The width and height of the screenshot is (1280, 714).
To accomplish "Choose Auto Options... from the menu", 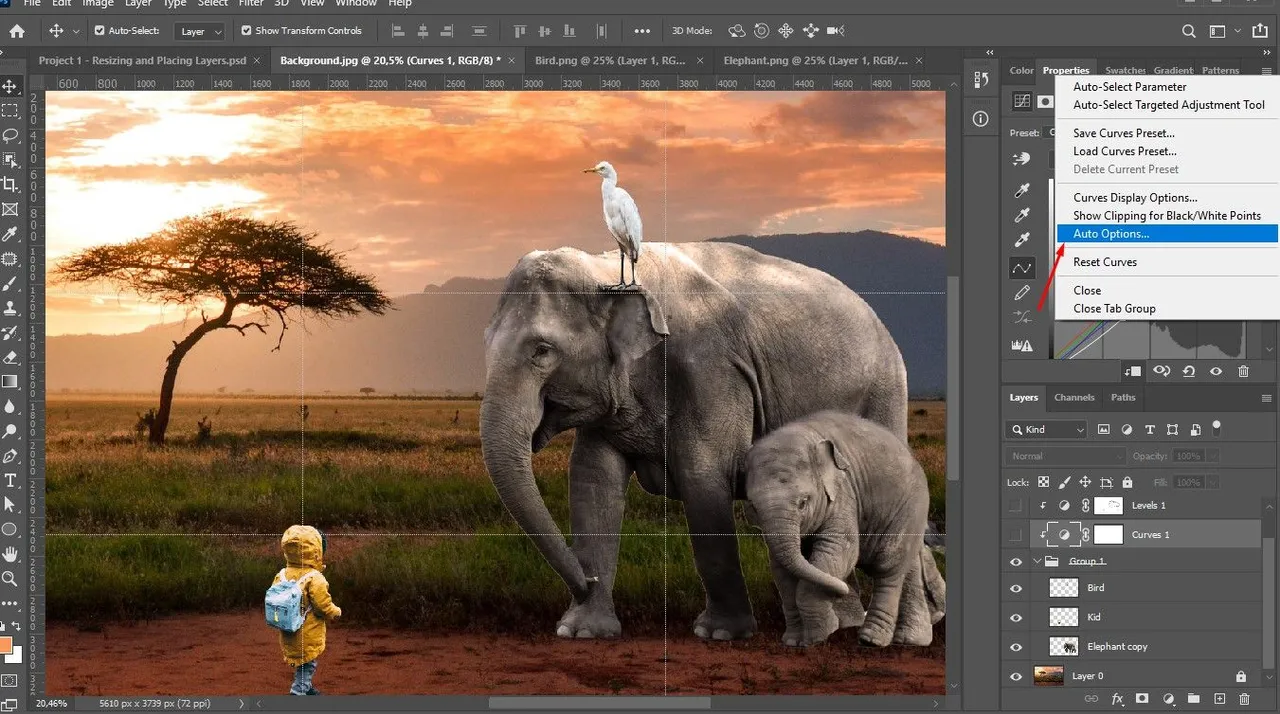I will 1167,234.
